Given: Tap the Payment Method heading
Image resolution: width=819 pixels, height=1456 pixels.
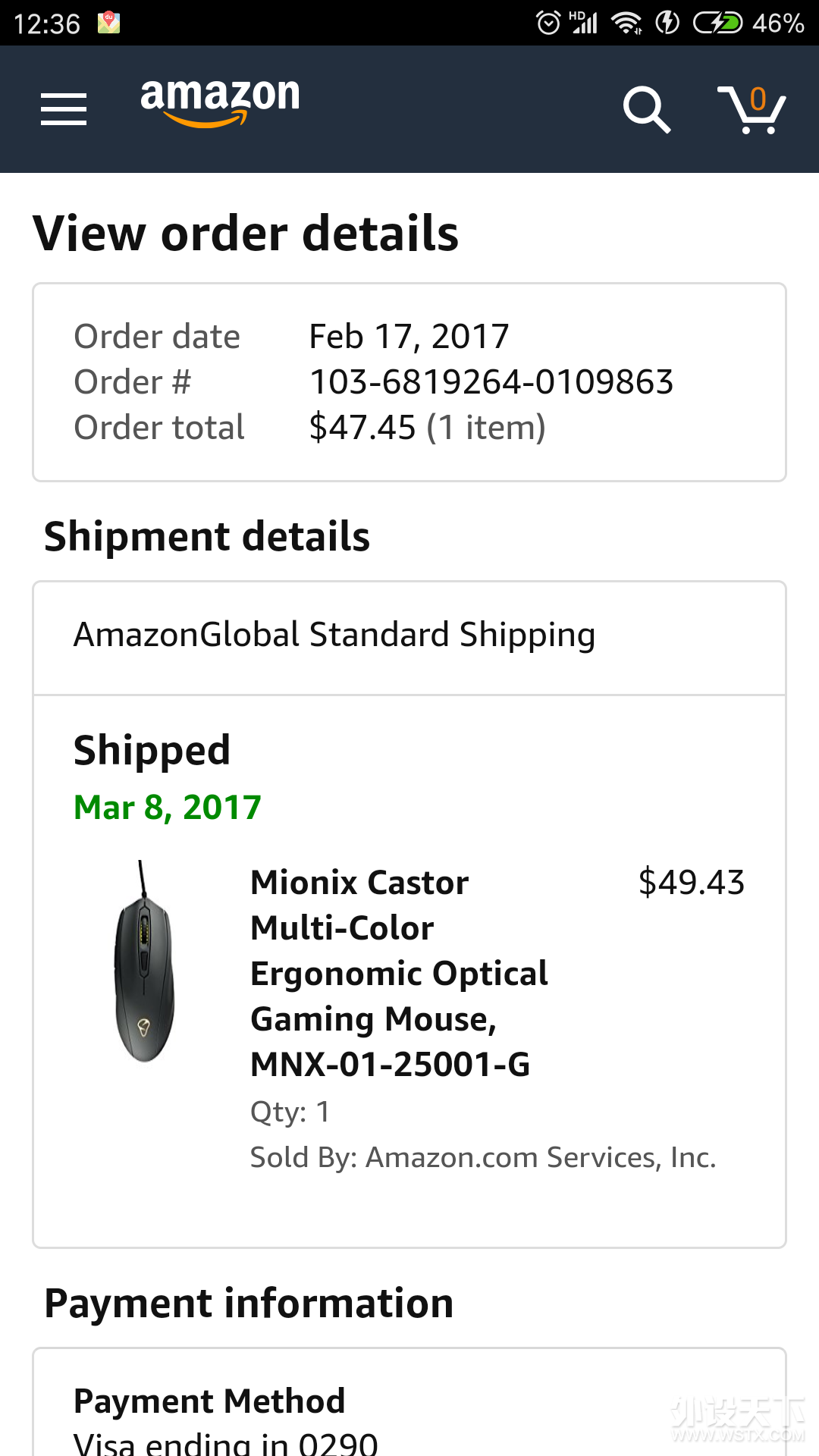Looking at the screenshot, I should click(209, 1401).
